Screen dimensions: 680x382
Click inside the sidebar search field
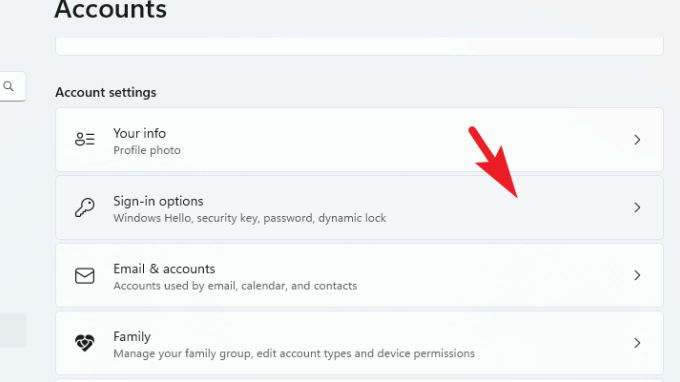[x=12, y=86]
